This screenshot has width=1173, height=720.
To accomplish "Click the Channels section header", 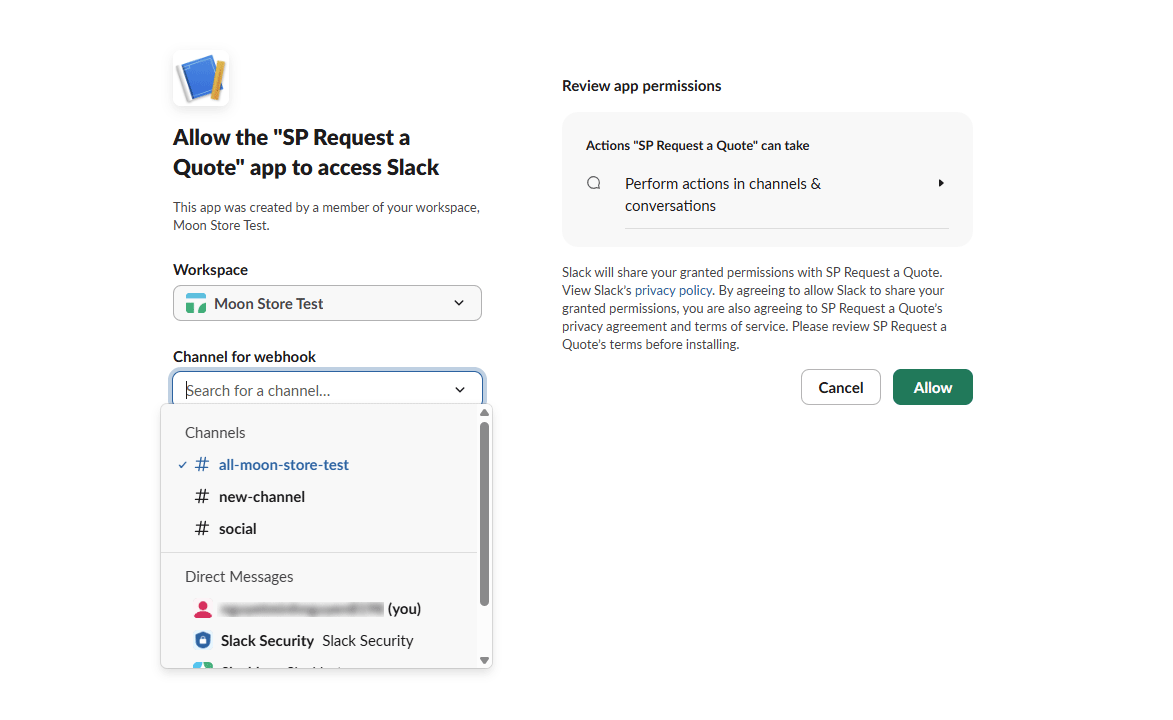I will (x=215, y=433).
